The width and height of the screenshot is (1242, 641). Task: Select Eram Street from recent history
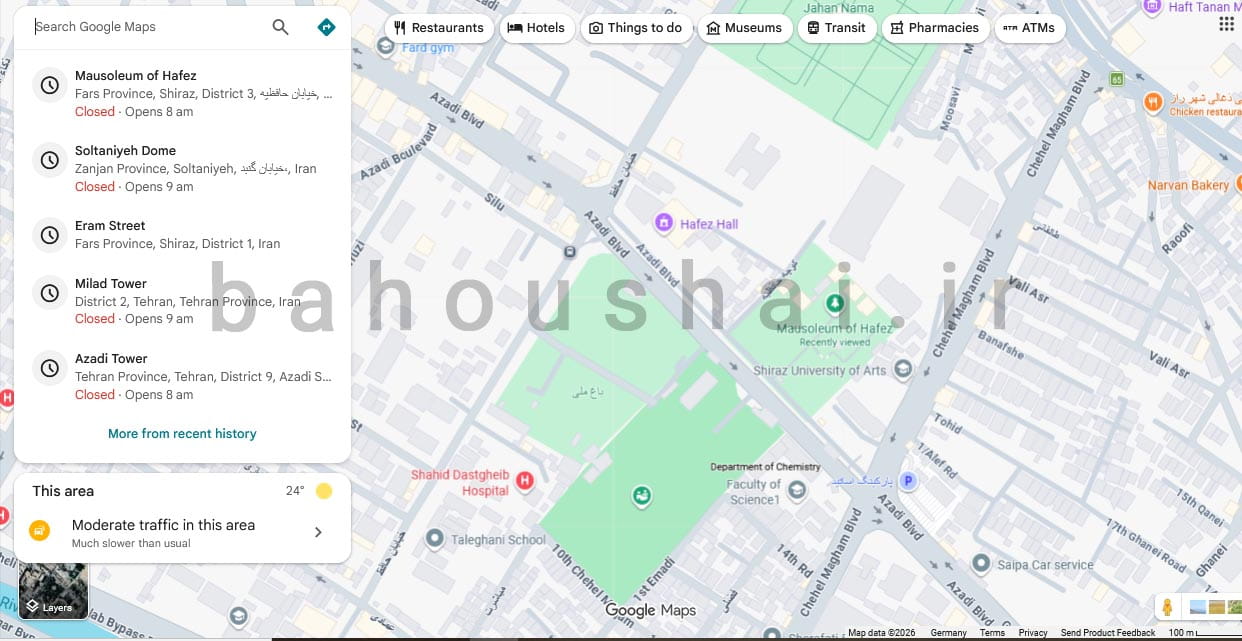pos(182,235)
